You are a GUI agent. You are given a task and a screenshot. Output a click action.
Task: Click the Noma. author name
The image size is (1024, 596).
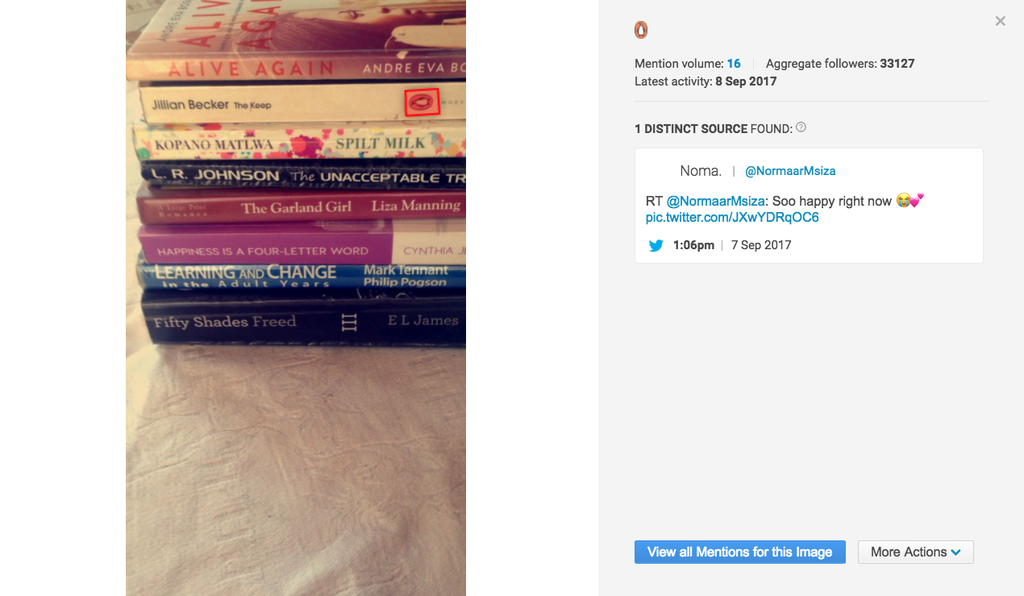(701, 171)
